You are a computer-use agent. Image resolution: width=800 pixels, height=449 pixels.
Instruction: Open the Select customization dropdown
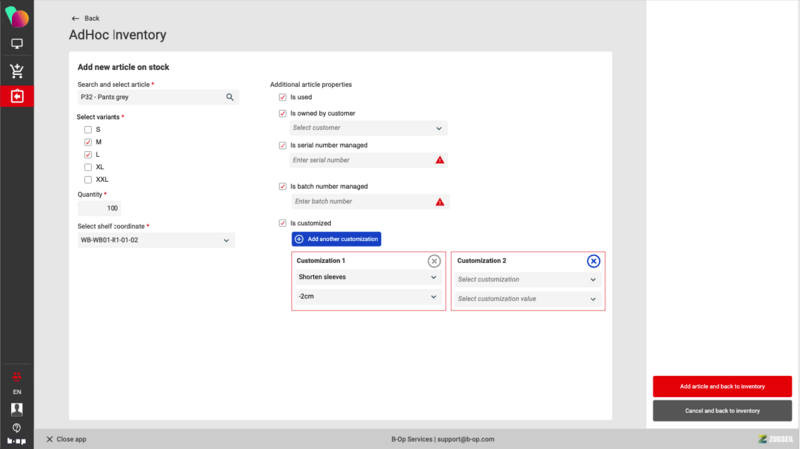pyautogui.click(x=528, y=280)
